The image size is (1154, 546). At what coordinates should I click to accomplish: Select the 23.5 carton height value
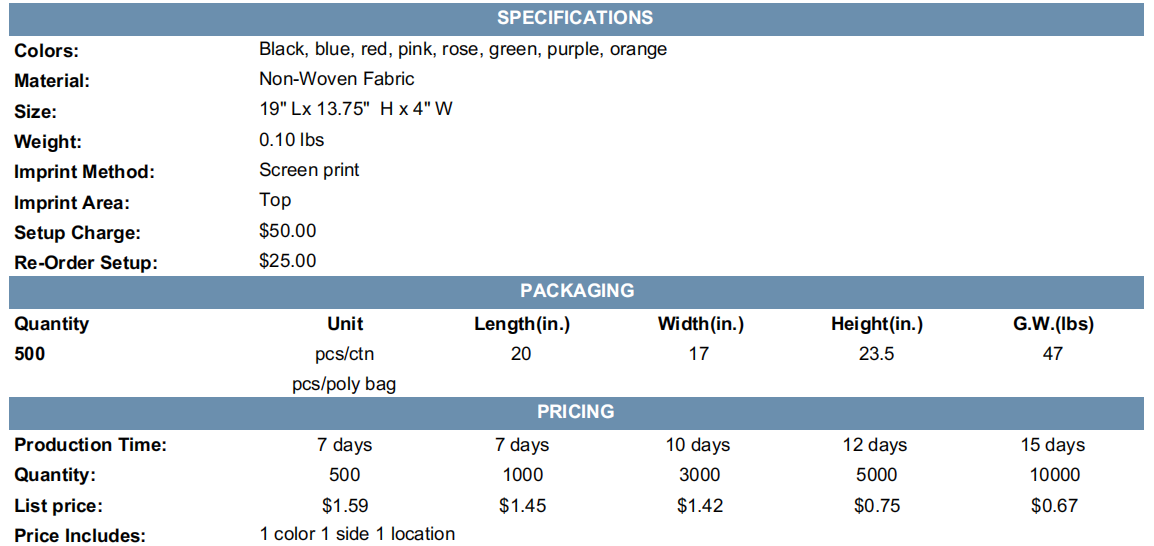pyautogui.click(x=876, y=354)
